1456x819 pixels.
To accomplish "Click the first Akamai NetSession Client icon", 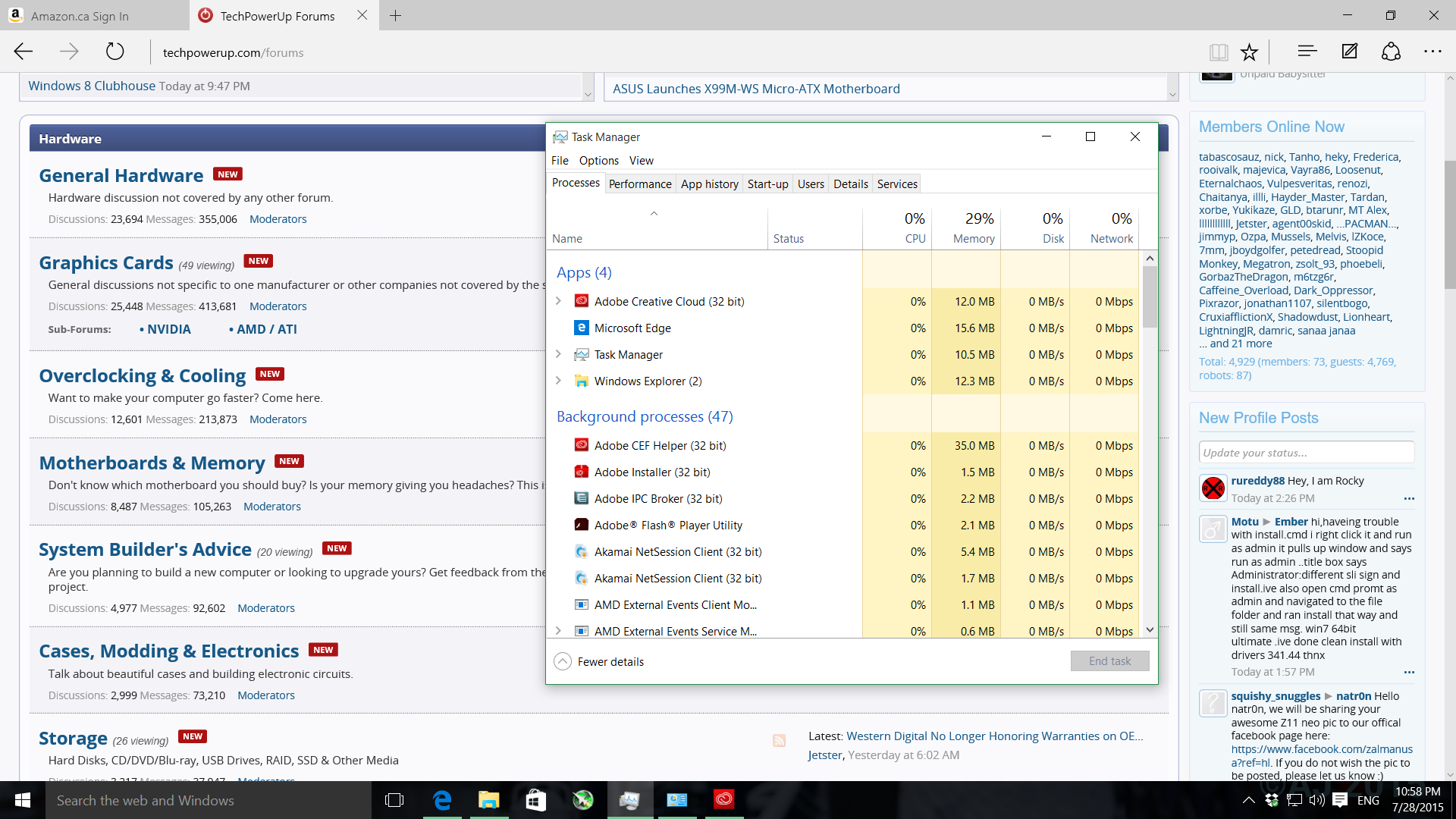I will pos(582,551).
